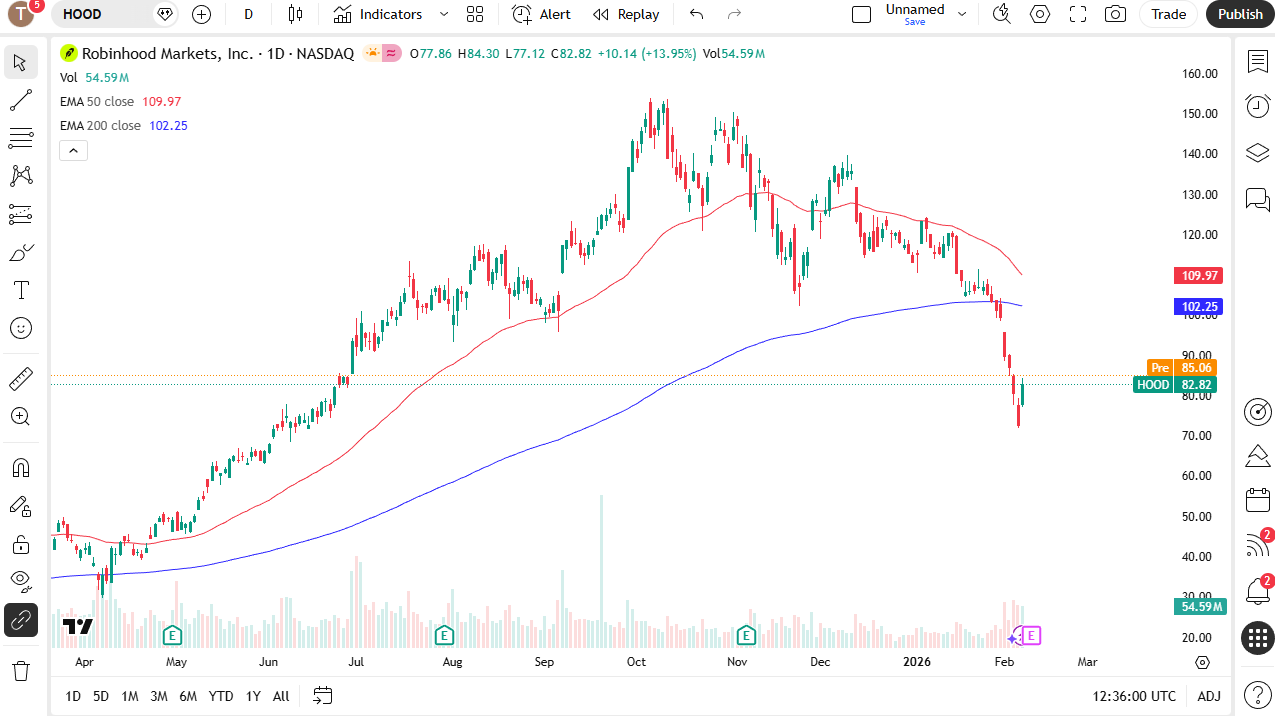1275x716 pixels.
Task: Redo the last chart action
Action: [x=734, y=14]
